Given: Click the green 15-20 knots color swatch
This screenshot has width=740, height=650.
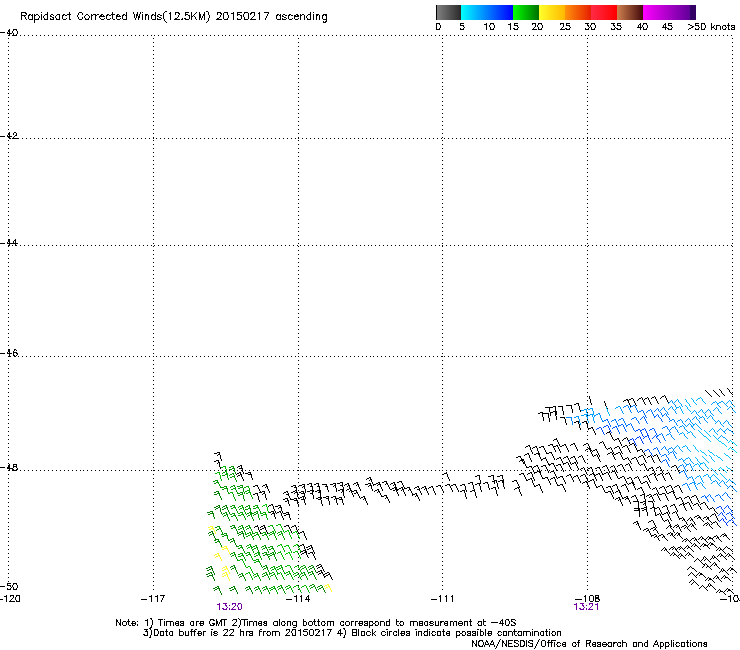Looking at the screenshot, I should click(x=526, y=12).
